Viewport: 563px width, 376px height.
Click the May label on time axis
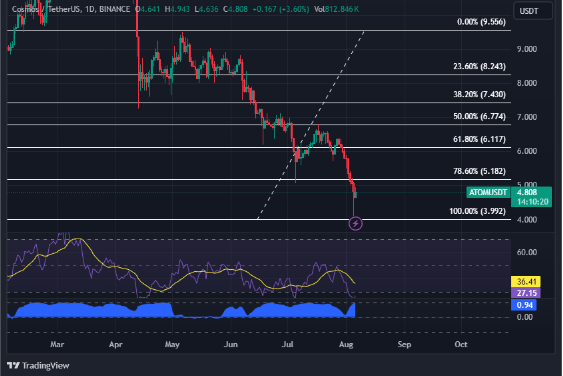(172, 344)
